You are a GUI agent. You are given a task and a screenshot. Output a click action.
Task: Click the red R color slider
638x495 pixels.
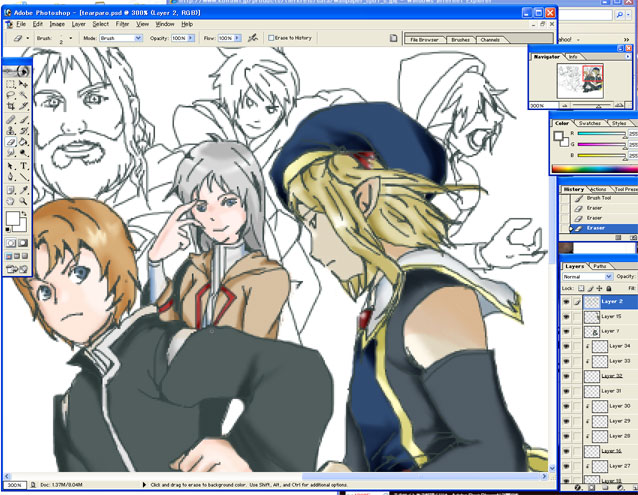pyautogui.click(x=601, y=134)
